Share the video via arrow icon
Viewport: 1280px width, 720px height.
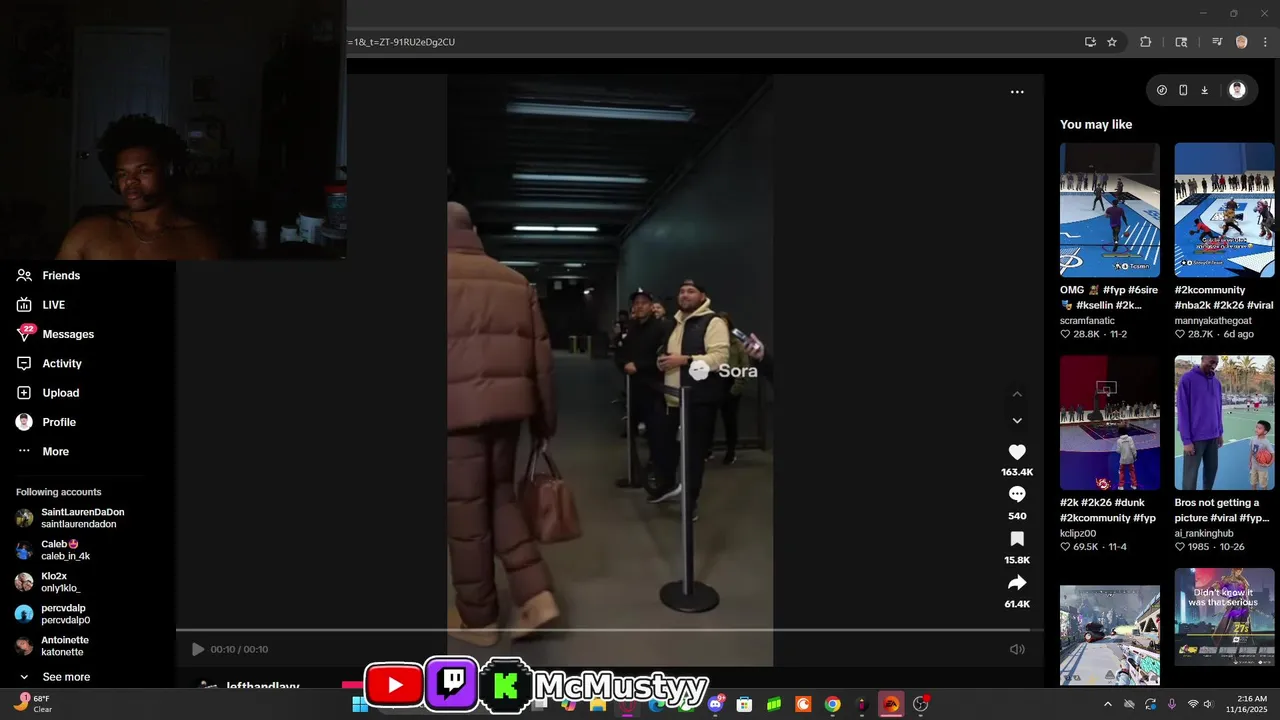coord(1017,583)
